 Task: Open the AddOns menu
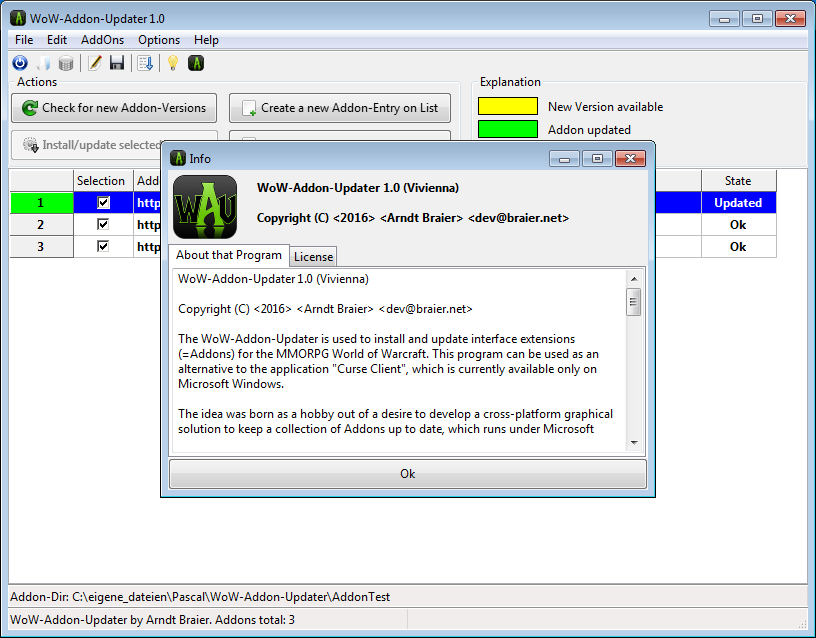103,40
